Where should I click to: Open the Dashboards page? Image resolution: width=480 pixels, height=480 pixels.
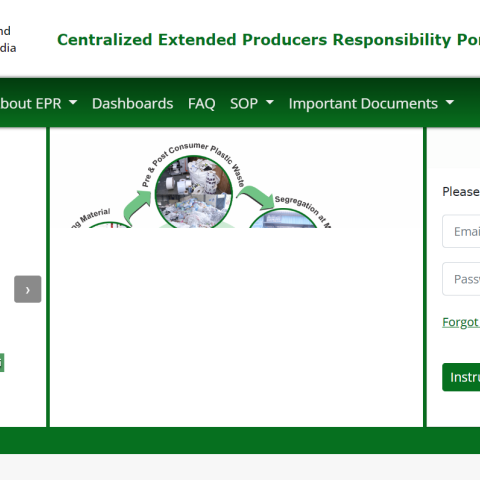pos(132,103)
